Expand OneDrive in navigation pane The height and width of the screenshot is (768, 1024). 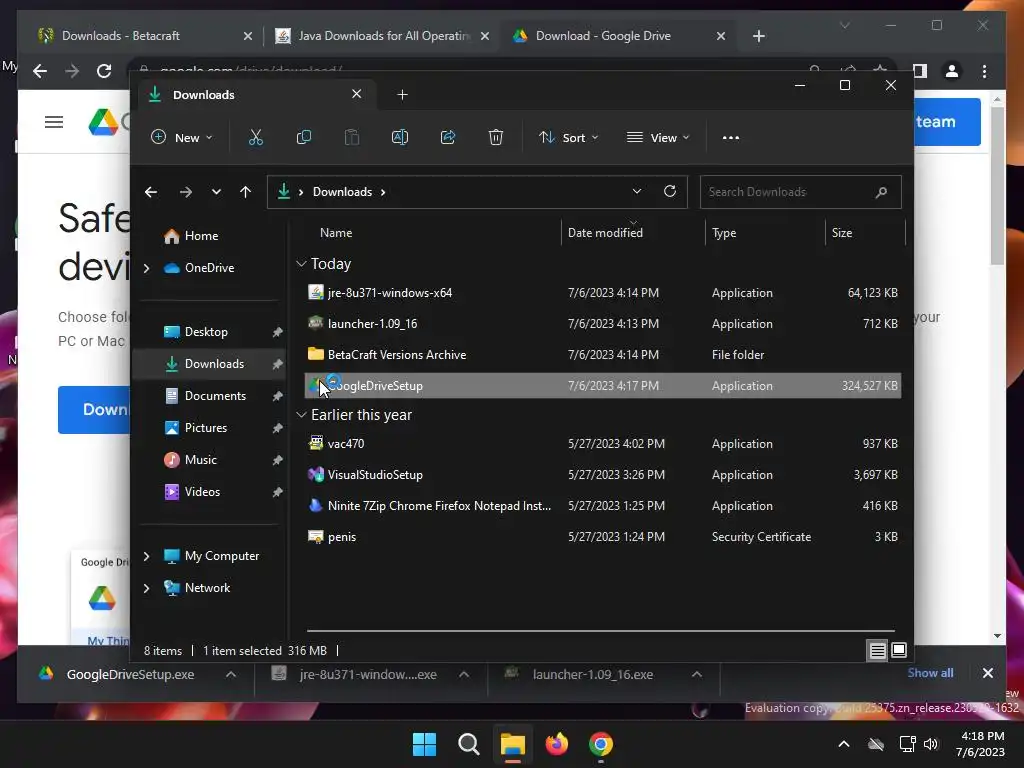pos(146,268)
